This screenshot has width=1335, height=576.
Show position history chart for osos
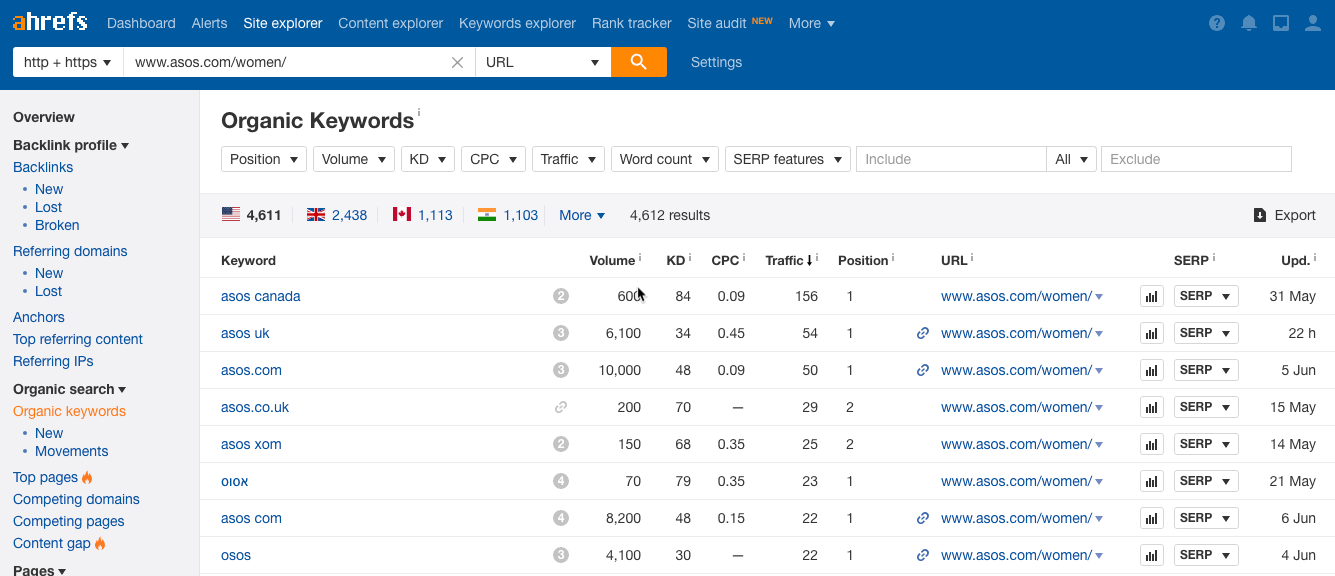(1151, 555)
